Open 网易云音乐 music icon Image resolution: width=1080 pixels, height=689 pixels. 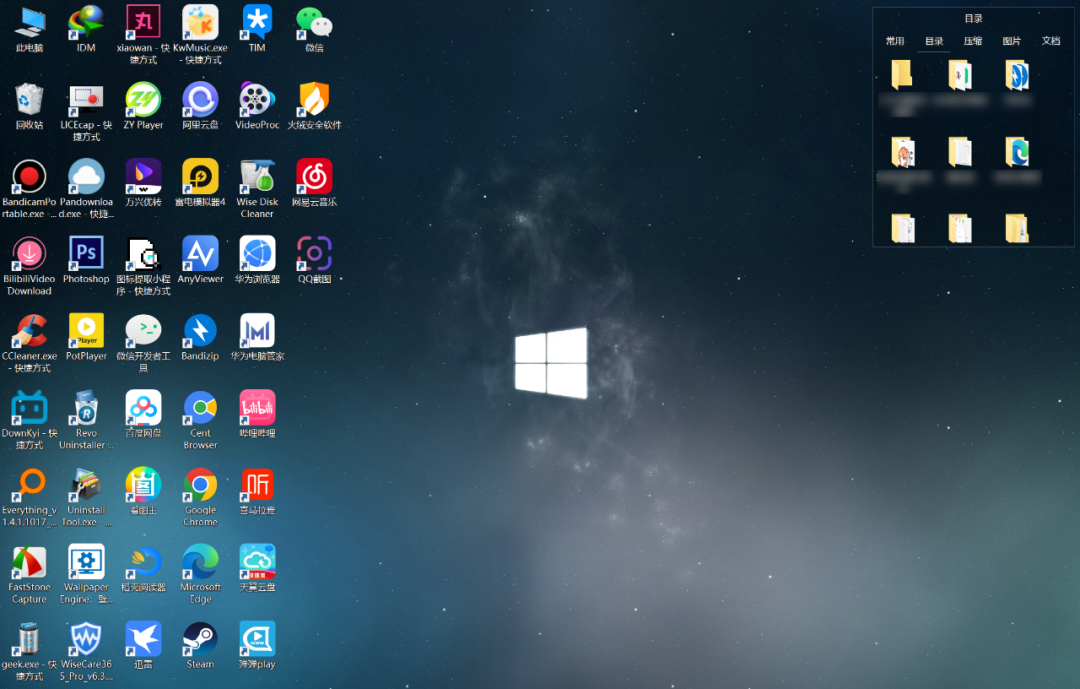[x=314, y=178]
